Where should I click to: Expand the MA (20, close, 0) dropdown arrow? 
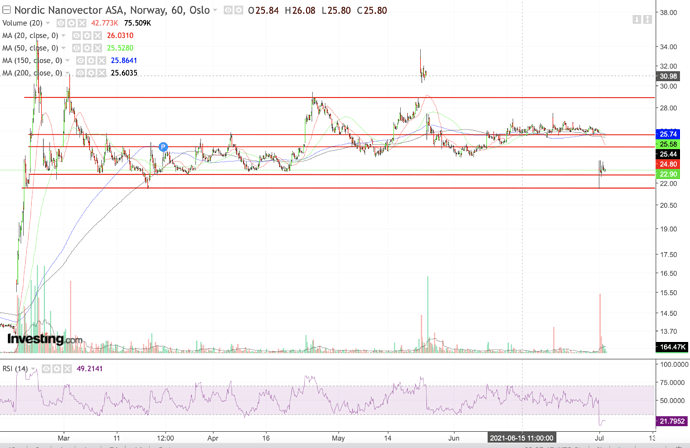pyautogui.click(x=64, y=35)
